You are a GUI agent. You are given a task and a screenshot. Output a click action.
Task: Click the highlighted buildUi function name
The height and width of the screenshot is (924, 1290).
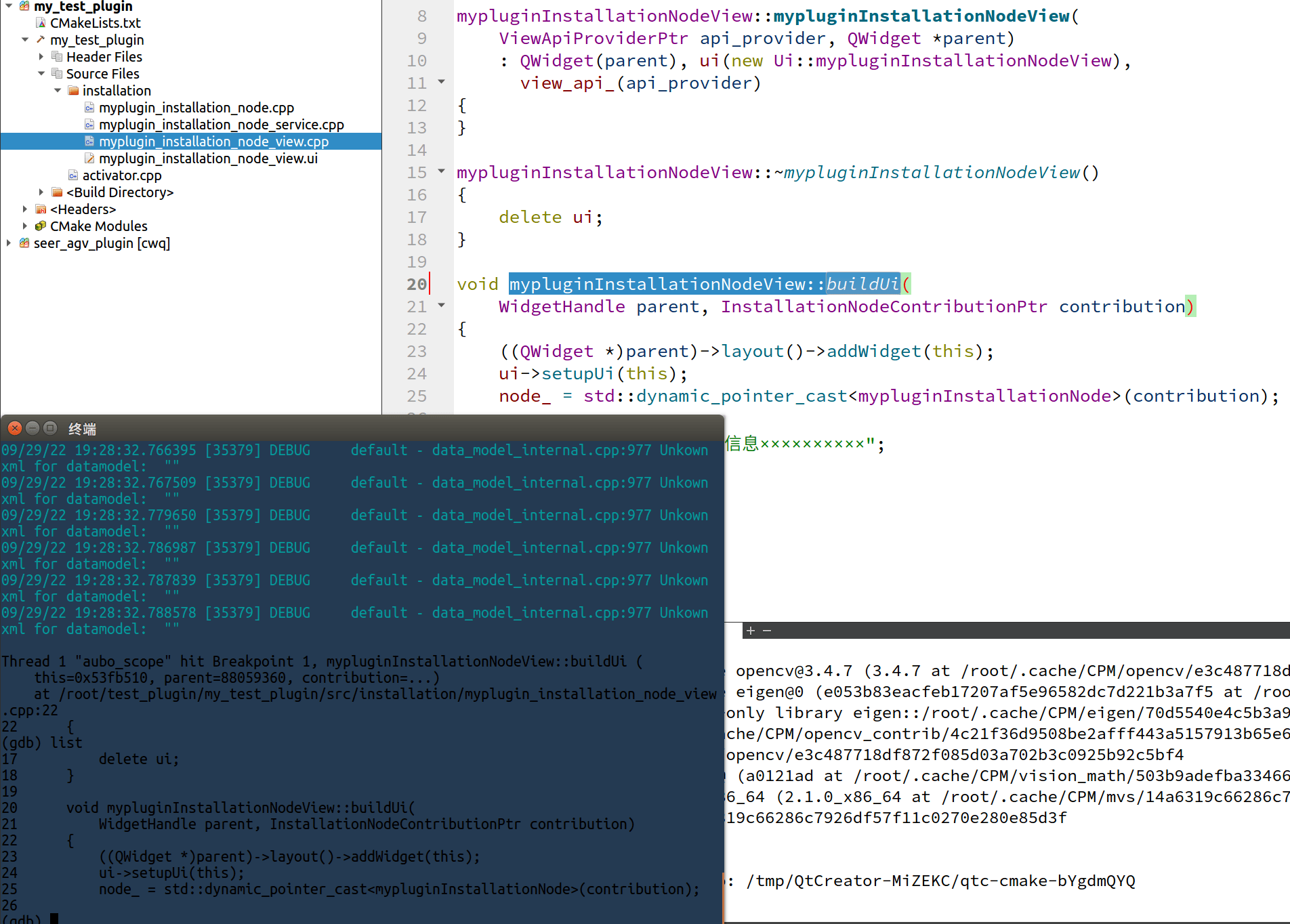(862, 285)
